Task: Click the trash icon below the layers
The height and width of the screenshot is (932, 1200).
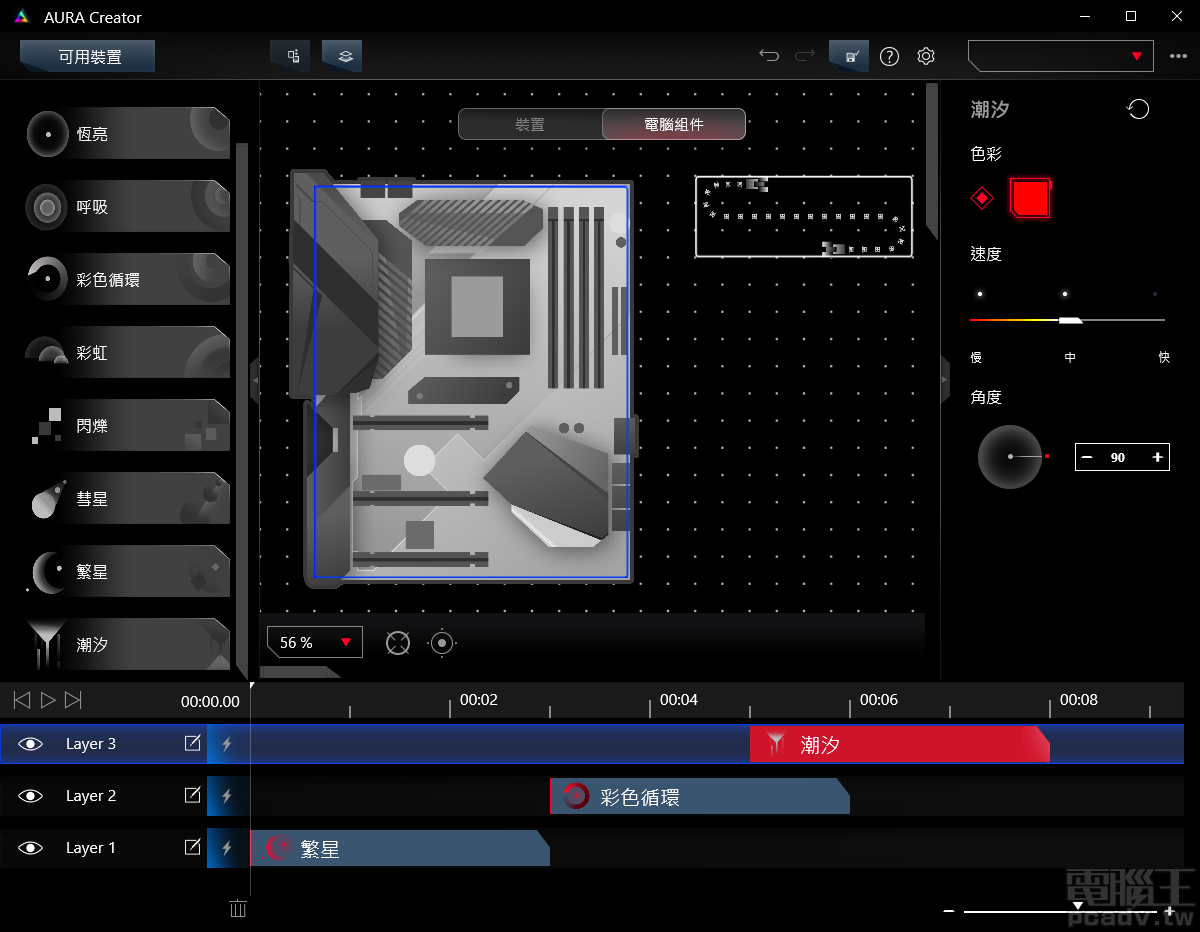Action: (238, 908)
